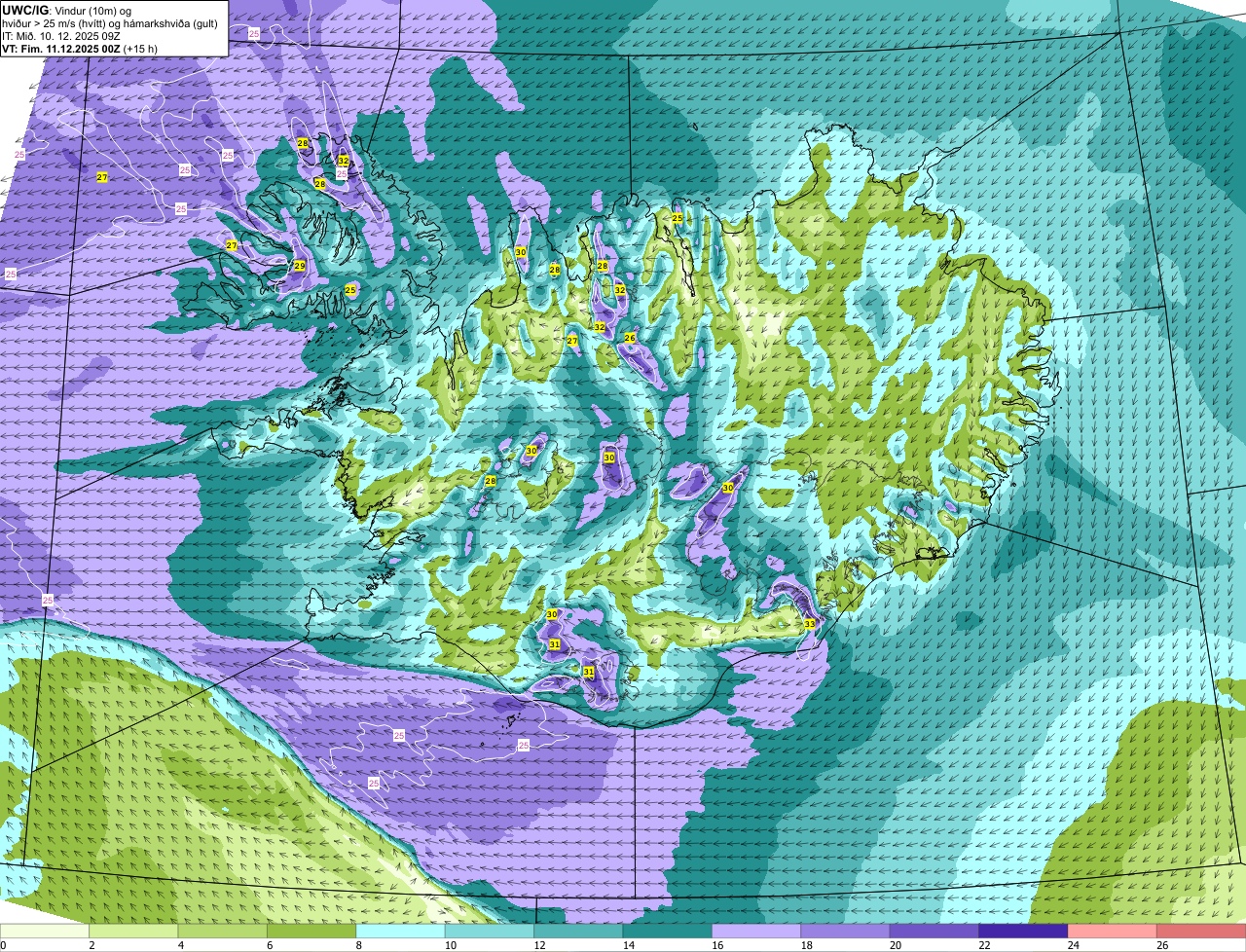Click the title line 'UWC/IG: Vindur (10m) og'

tap(66, 10)
